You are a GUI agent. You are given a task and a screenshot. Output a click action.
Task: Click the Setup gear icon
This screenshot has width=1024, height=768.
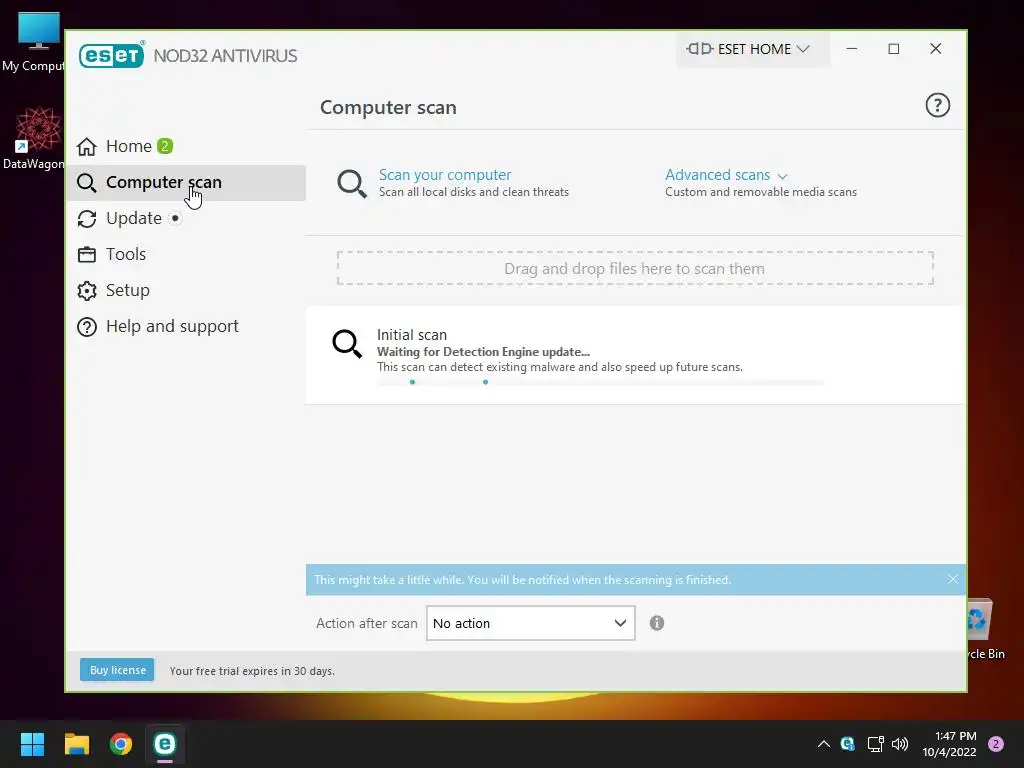point(87,291)
